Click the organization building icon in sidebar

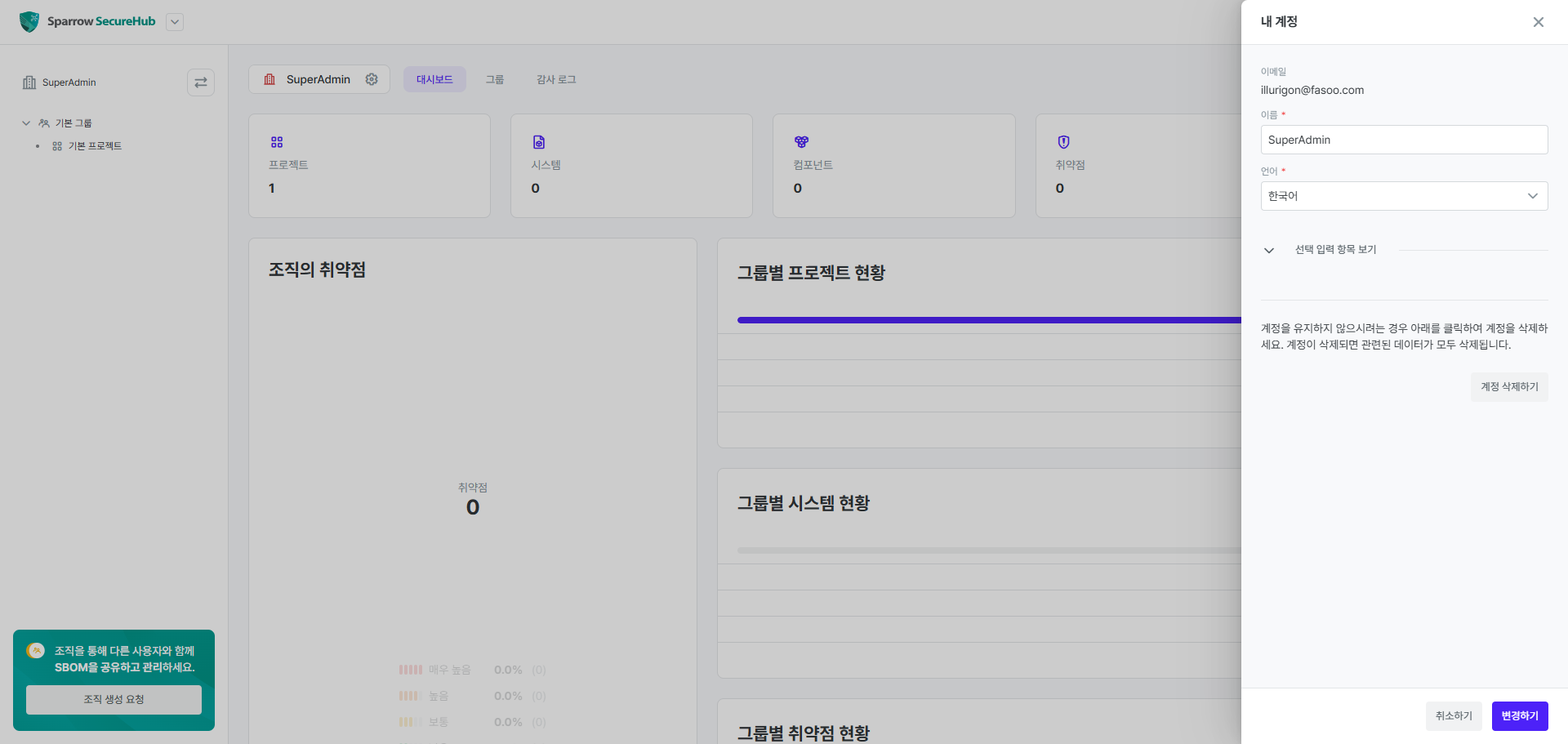click(29, 82)
